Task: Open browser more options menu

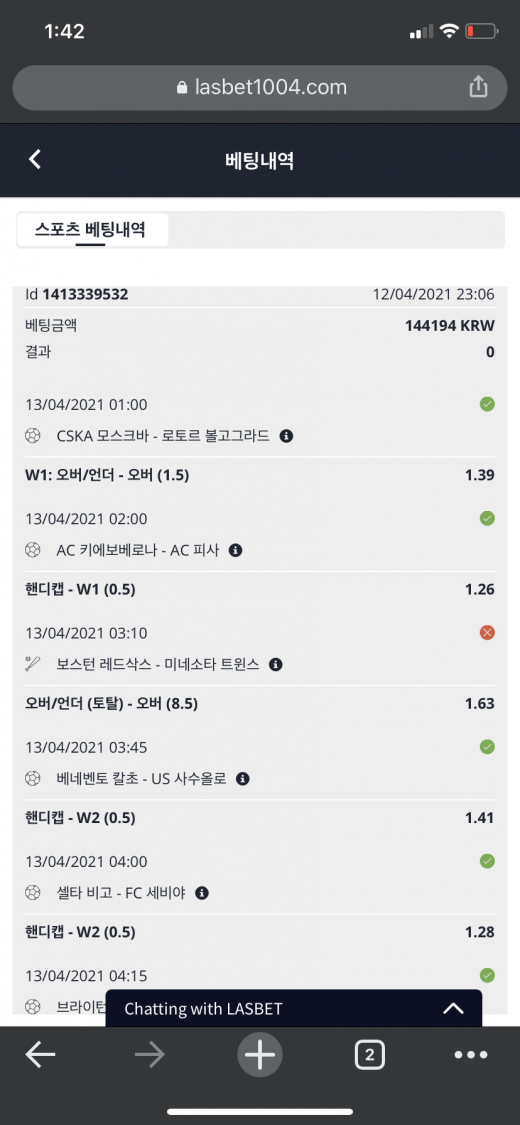Action: point(471,1055)
